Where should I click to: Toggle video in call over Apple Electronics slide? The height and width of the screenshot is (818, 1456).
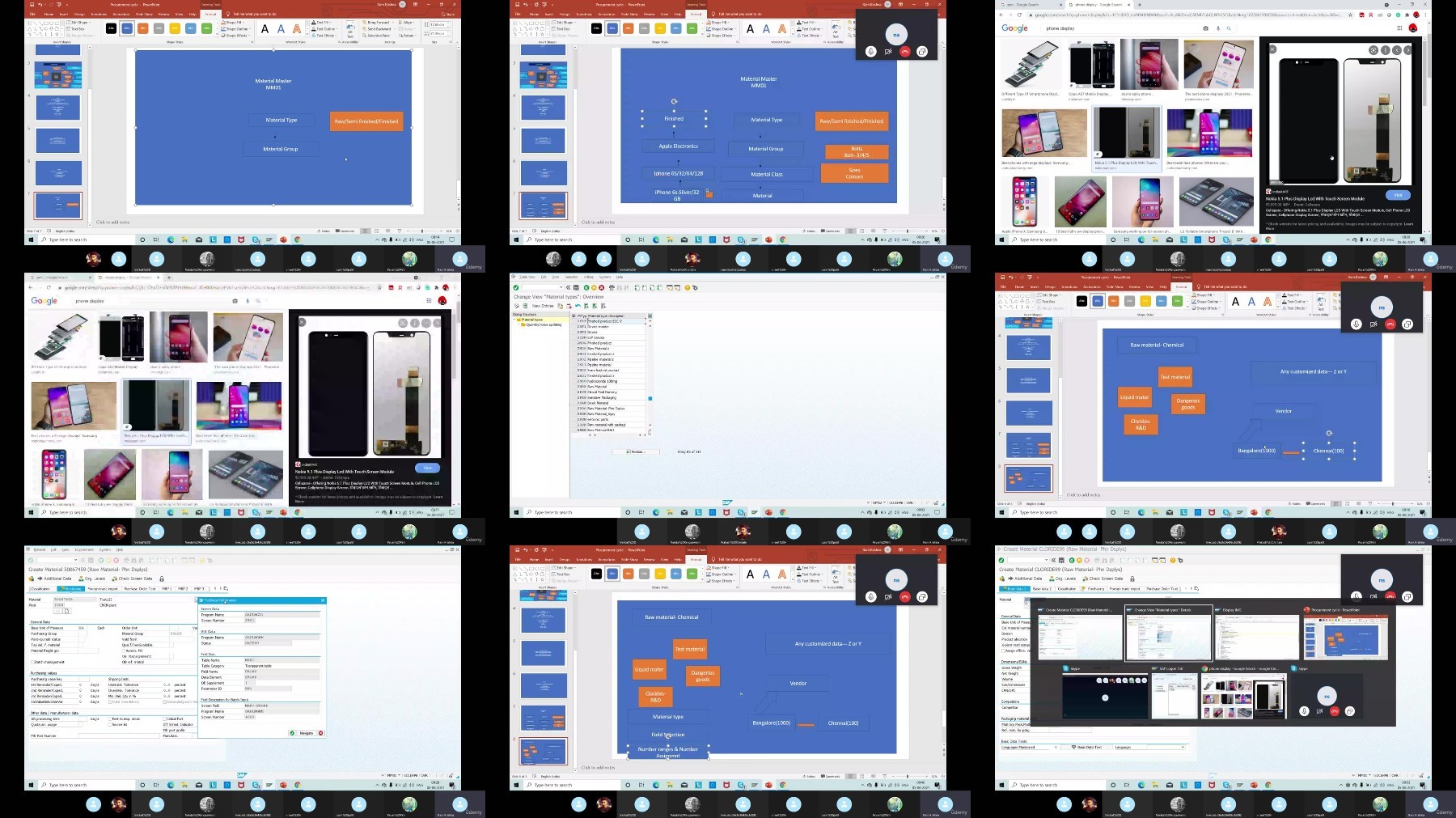coord(888,51)
